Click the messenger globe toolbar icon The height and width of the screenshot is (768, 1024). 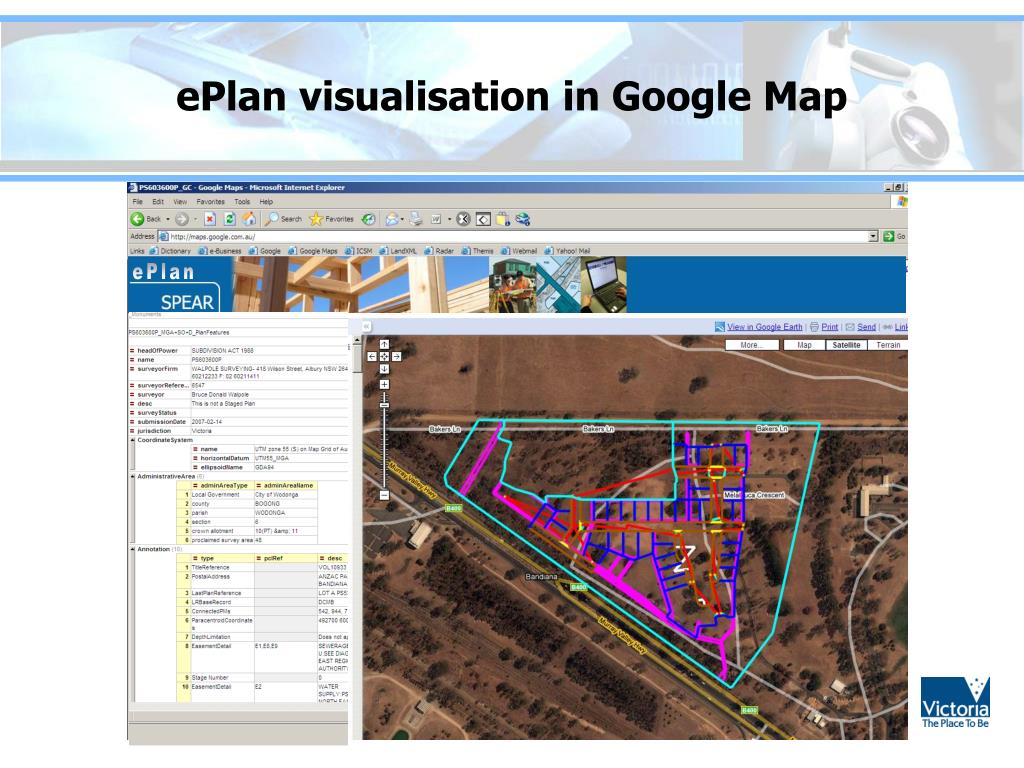522,219
